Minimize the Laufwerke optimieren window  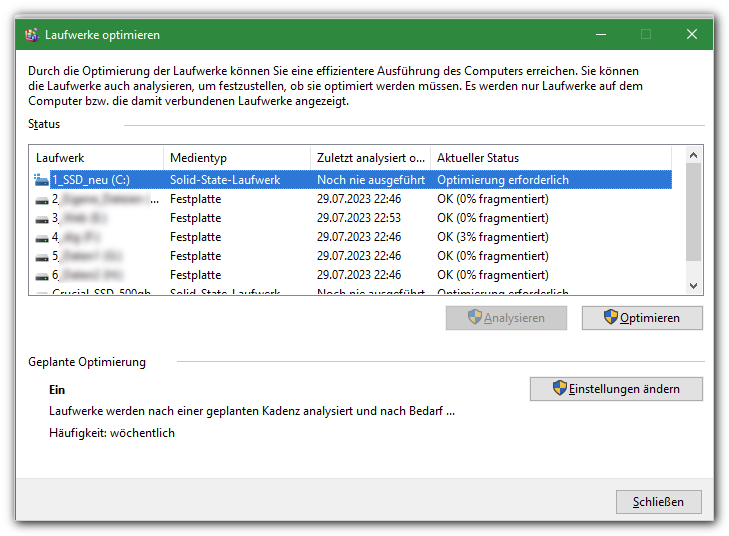pos(601,34)
